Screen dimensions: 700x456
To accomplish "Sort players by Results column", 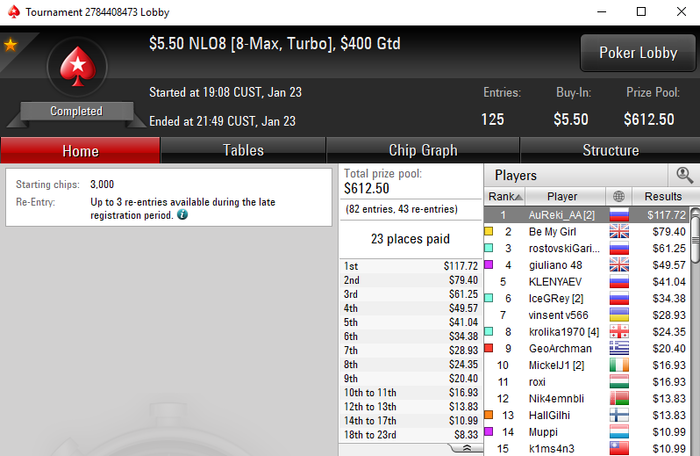I will pyautogui.click(x=662, y=196).
